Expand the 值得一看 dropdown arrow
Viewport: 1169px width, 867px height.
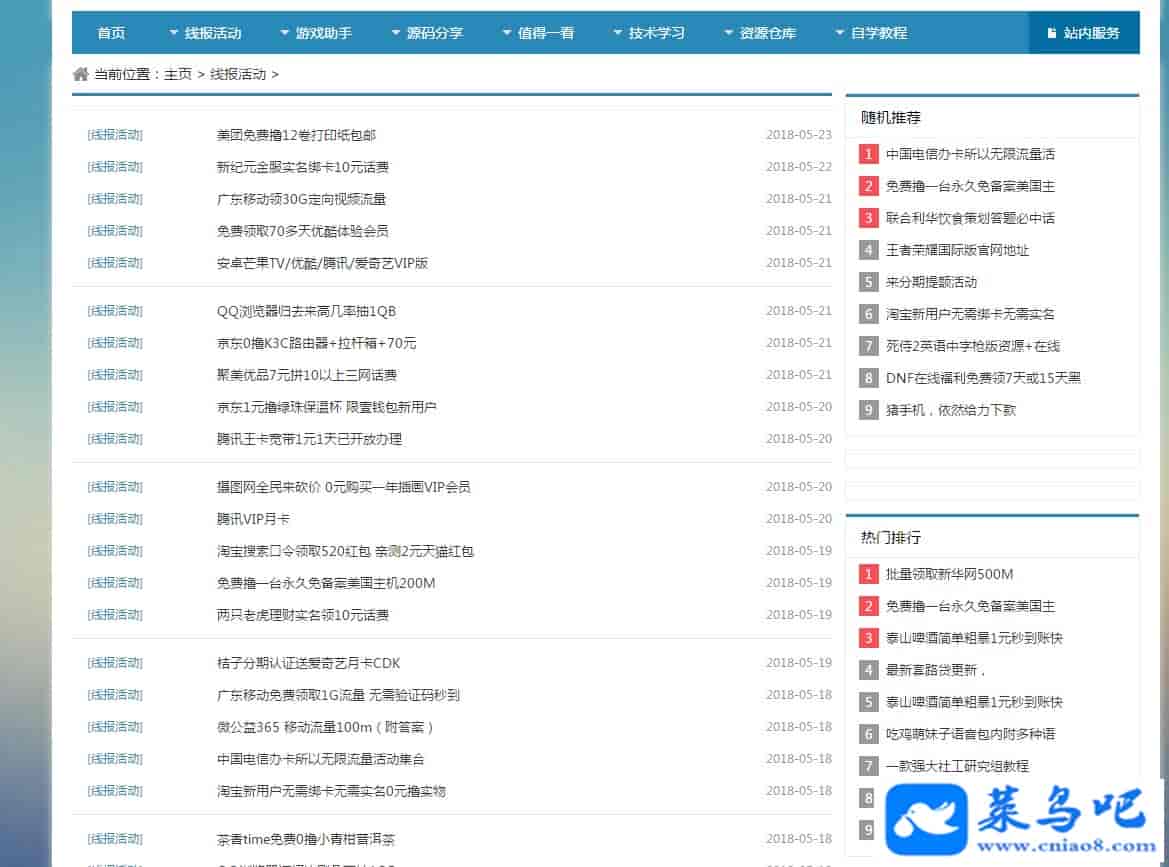(x=507, y=33)
